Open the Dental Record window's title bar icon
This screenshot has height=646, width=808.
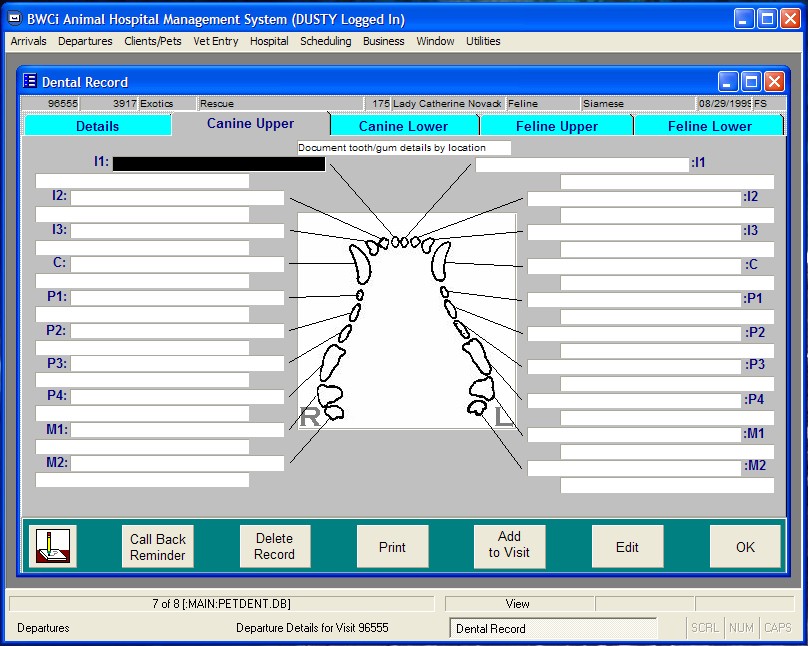tap(29, 81)
